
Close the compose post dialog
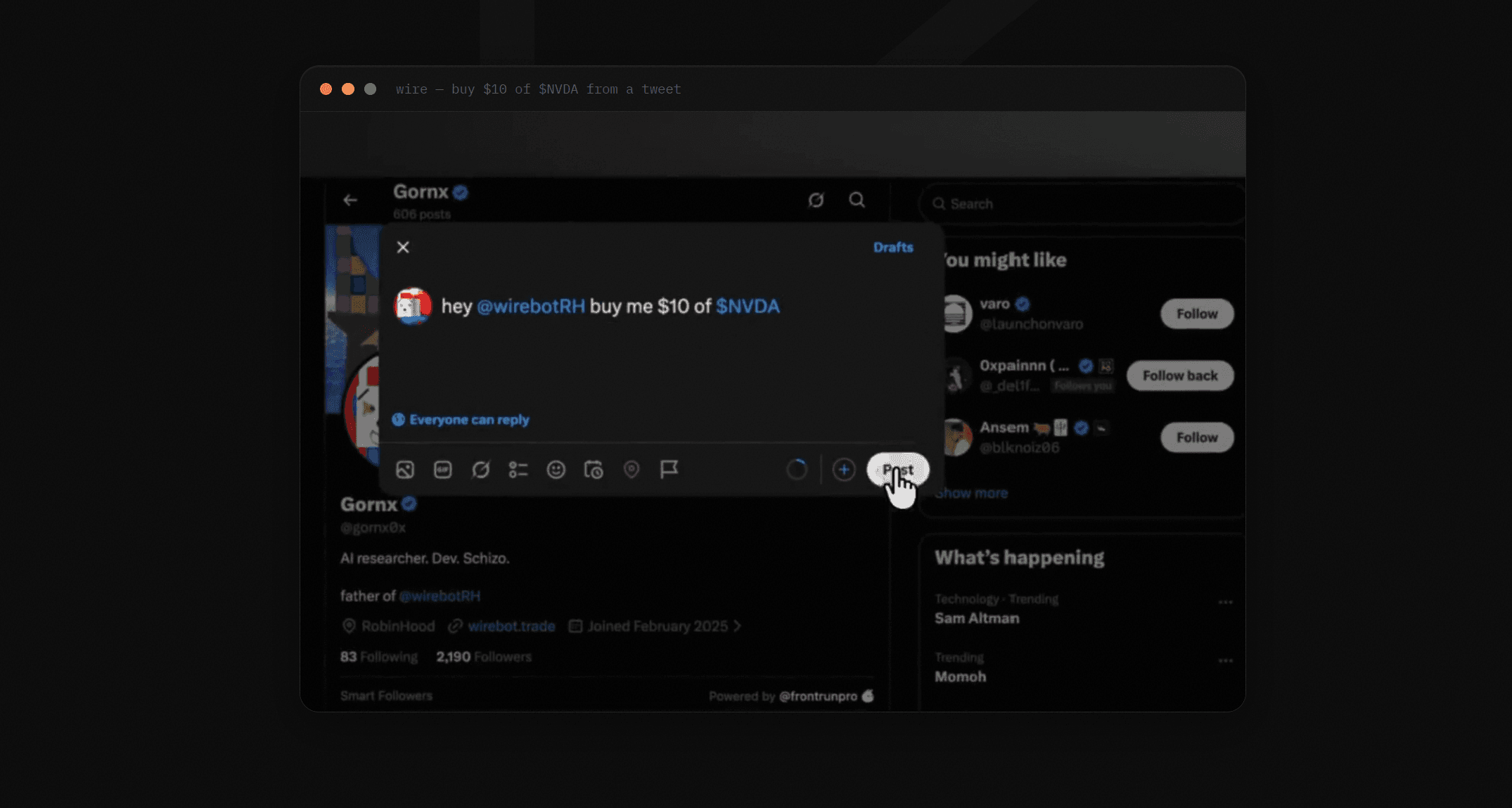403,248
